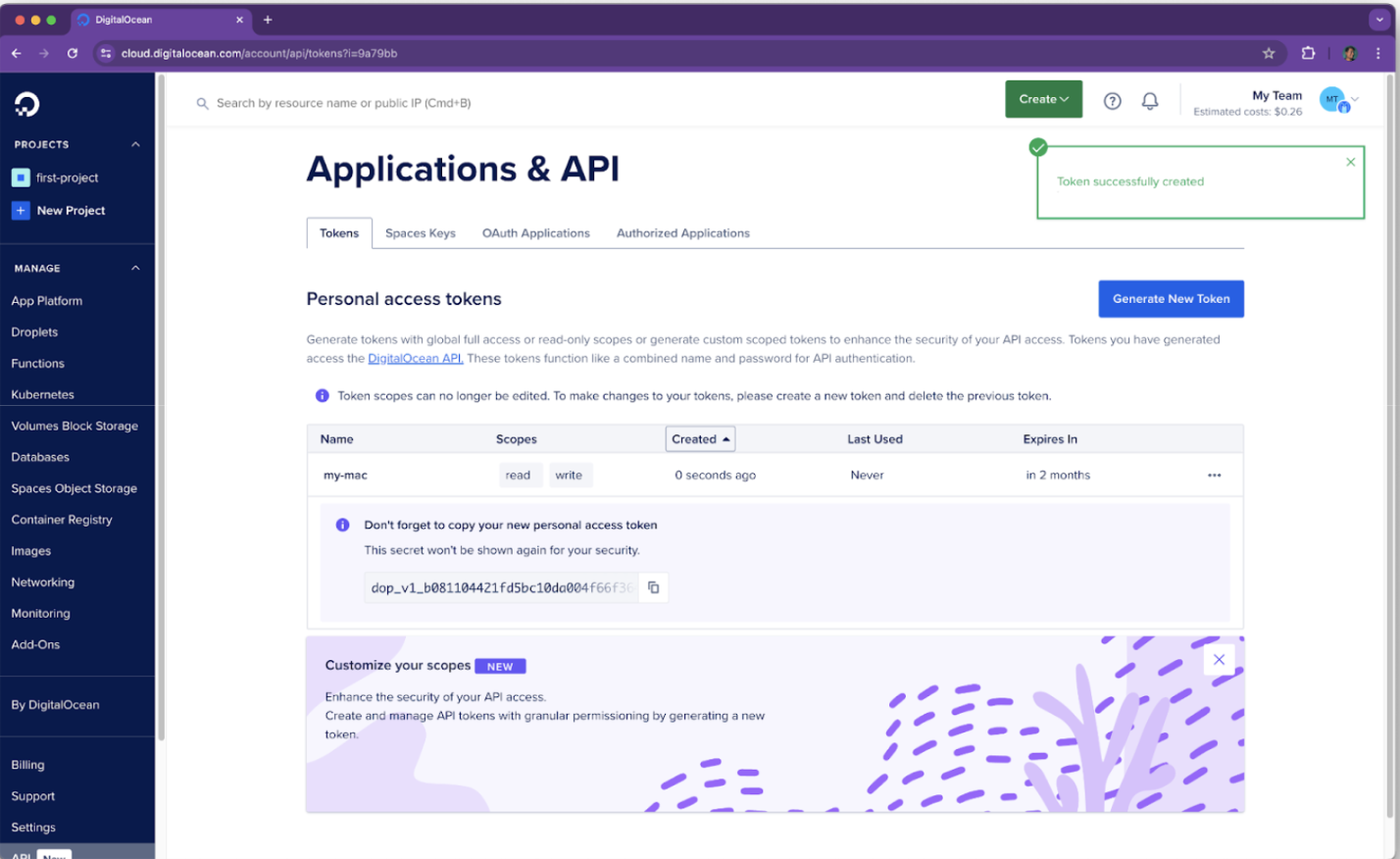
Task: Open the My Team account menu
Action: [1337, 100]
